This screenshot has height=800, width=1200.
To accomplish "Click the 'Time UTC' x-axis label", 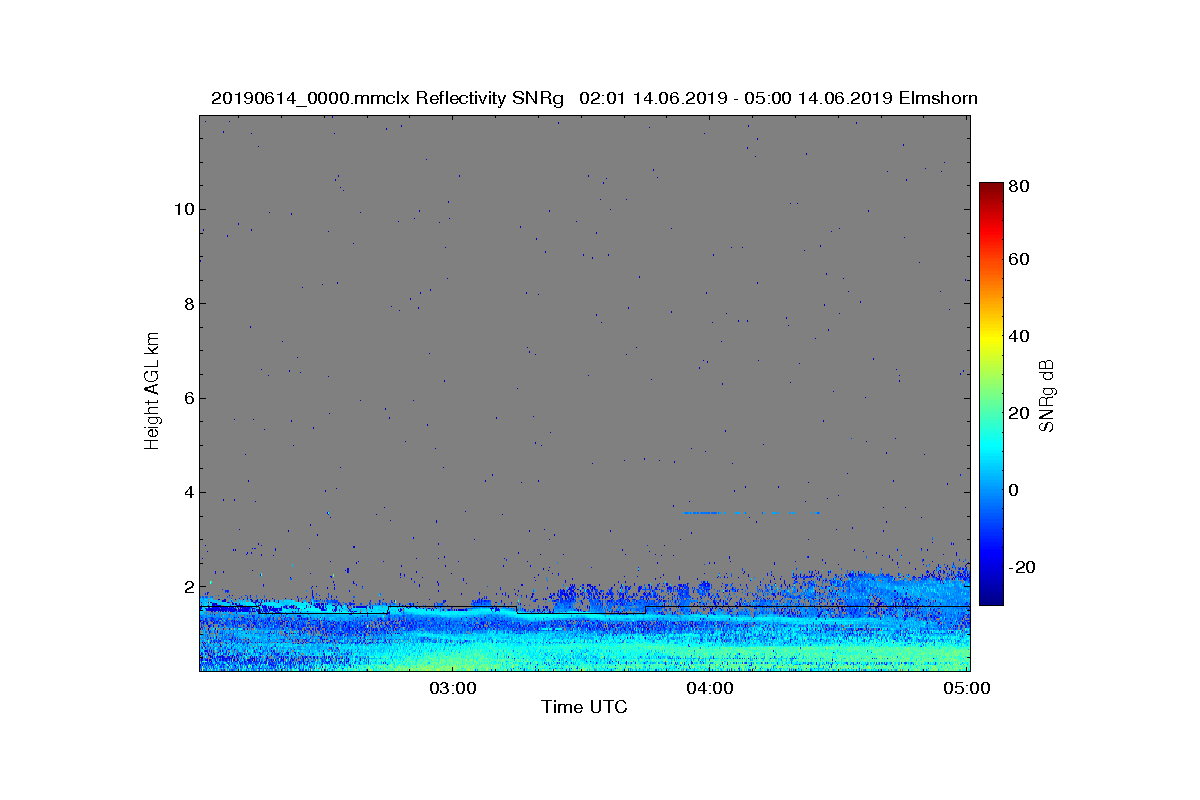I will (585, 707).
